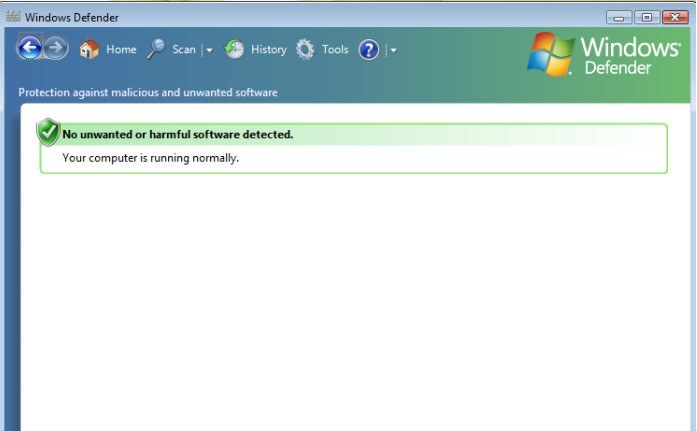Screen dimensions: 697x431
Task: Open the History label
Action: pyautogui.click(x=268, y=49)
